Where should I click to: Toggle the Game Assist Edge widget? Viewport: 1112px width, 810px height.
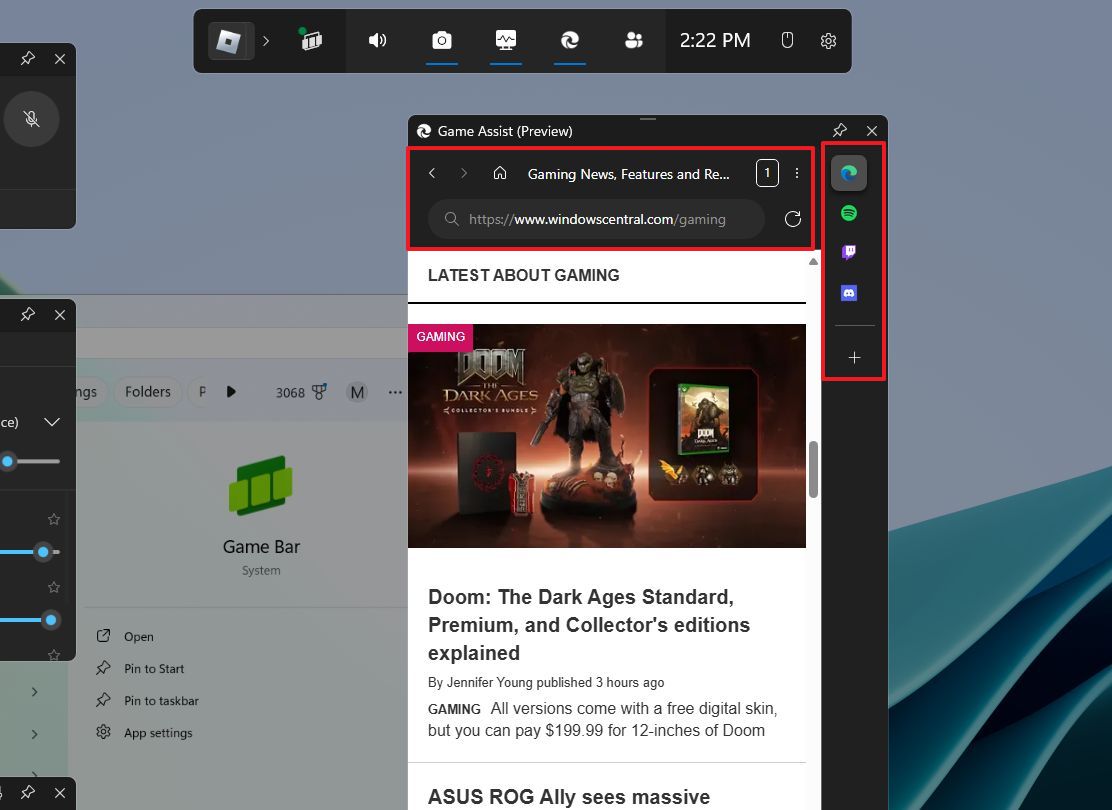(x=569, y=40)
